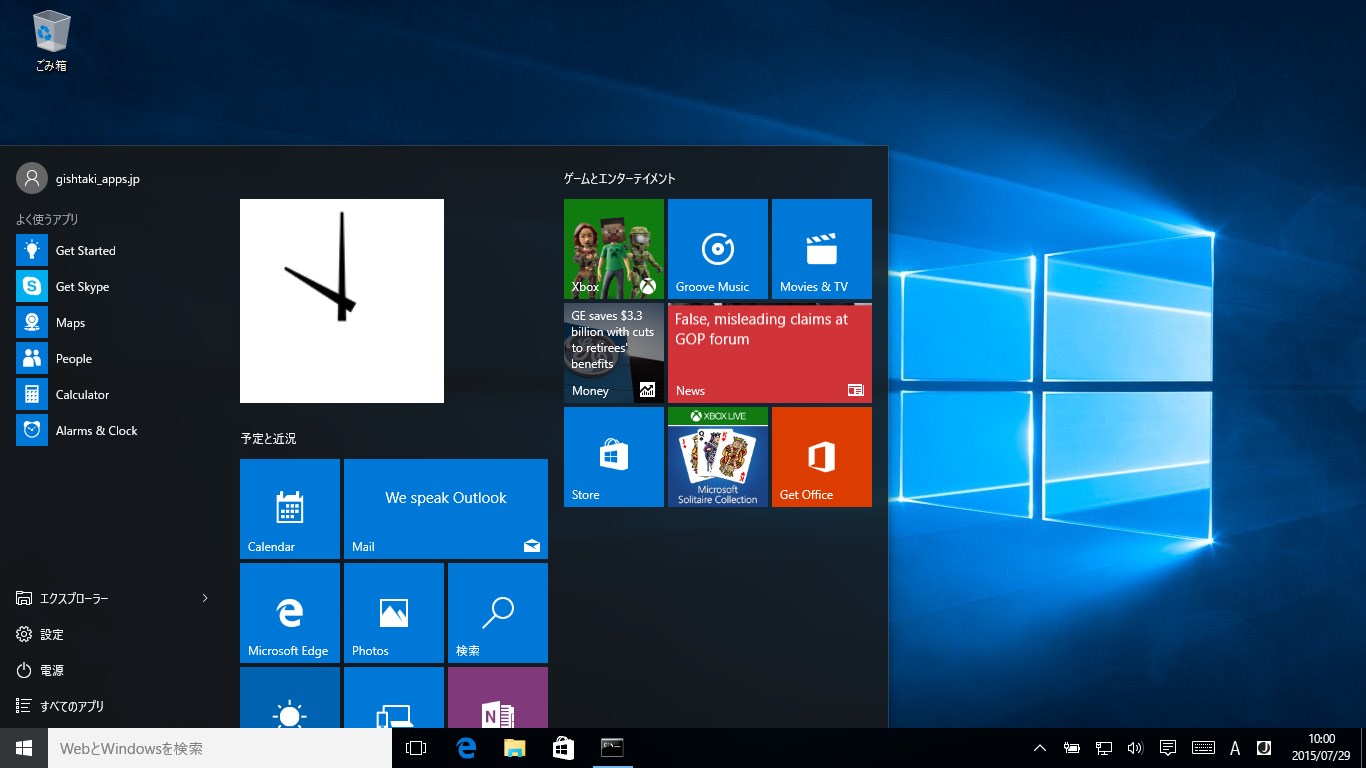Image resolution: width=1366 pixels, height=768 pixels.
Task: Open the Calendar tile
Action: (x=290, y=509)
